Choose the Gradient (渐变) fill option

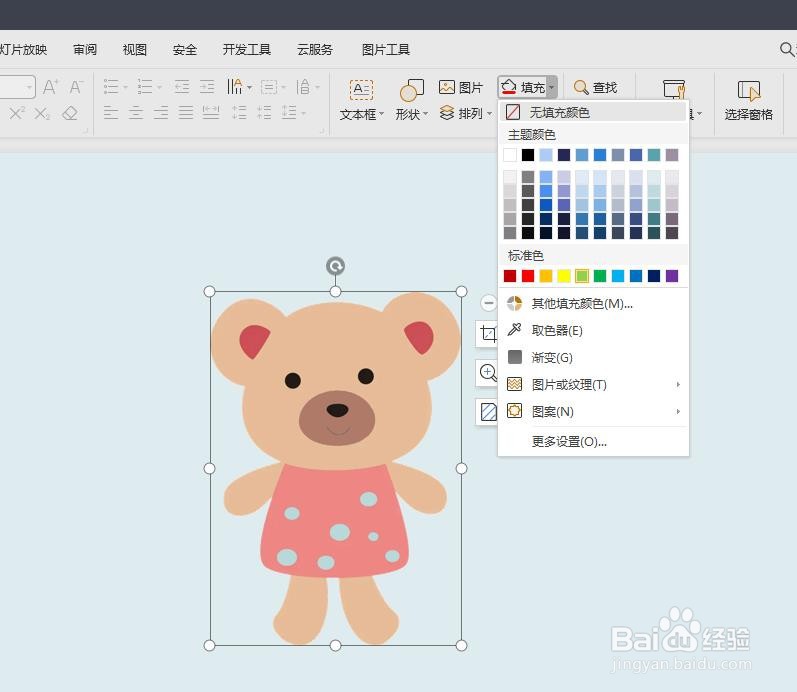(593, 357)
